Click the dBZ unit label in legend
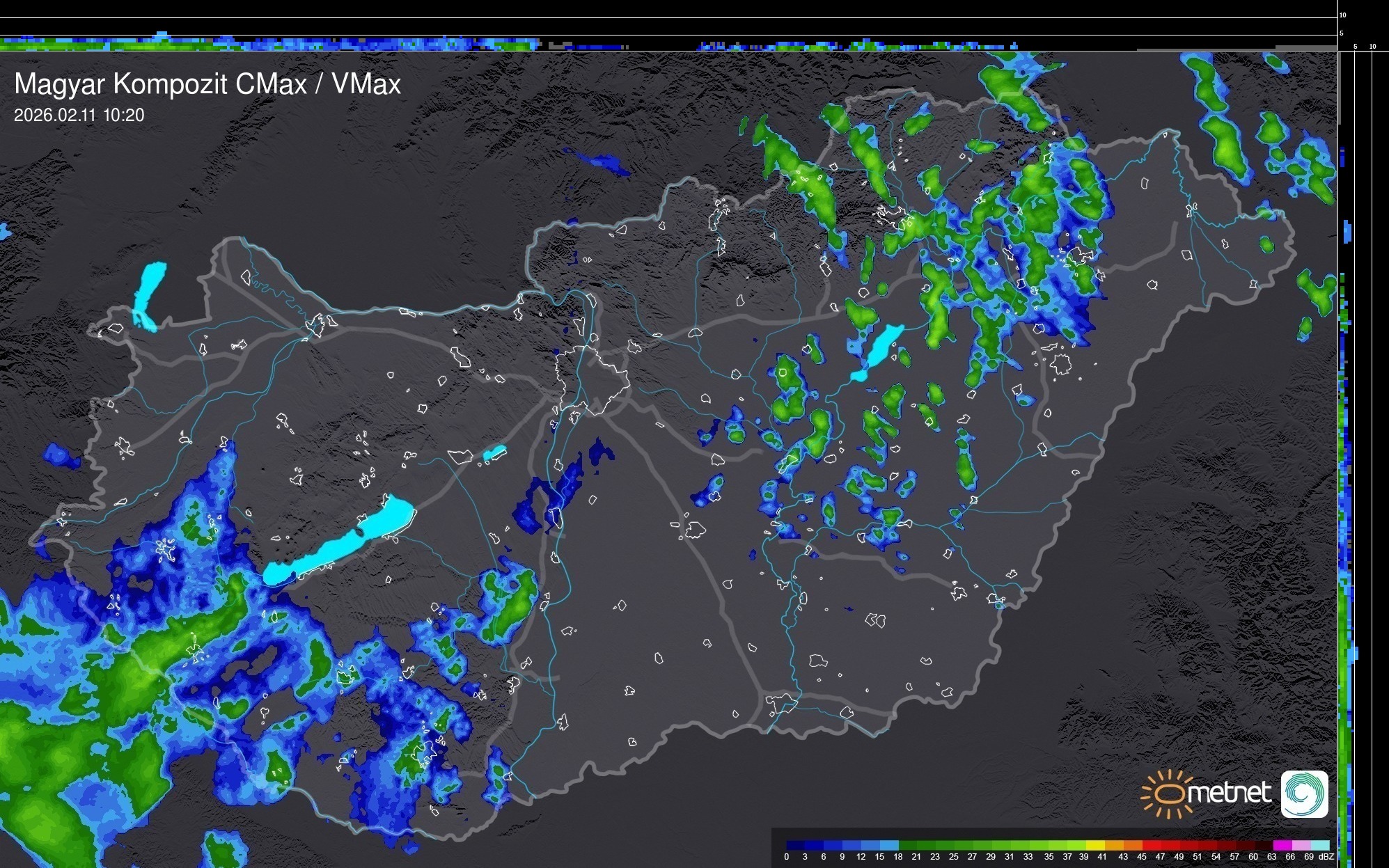 [1326, 857]
